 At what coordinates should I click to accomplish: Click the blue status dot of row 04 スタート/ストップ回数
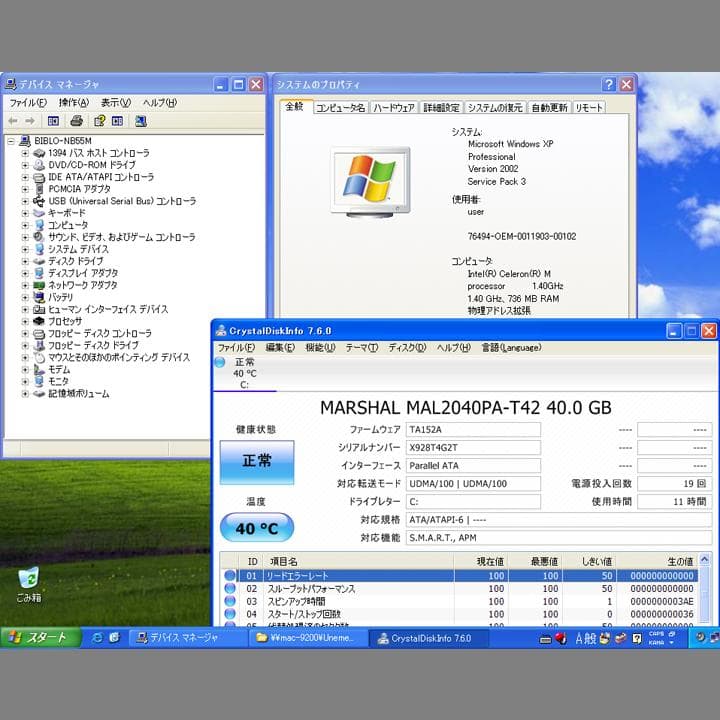click(x=230, y=614)
